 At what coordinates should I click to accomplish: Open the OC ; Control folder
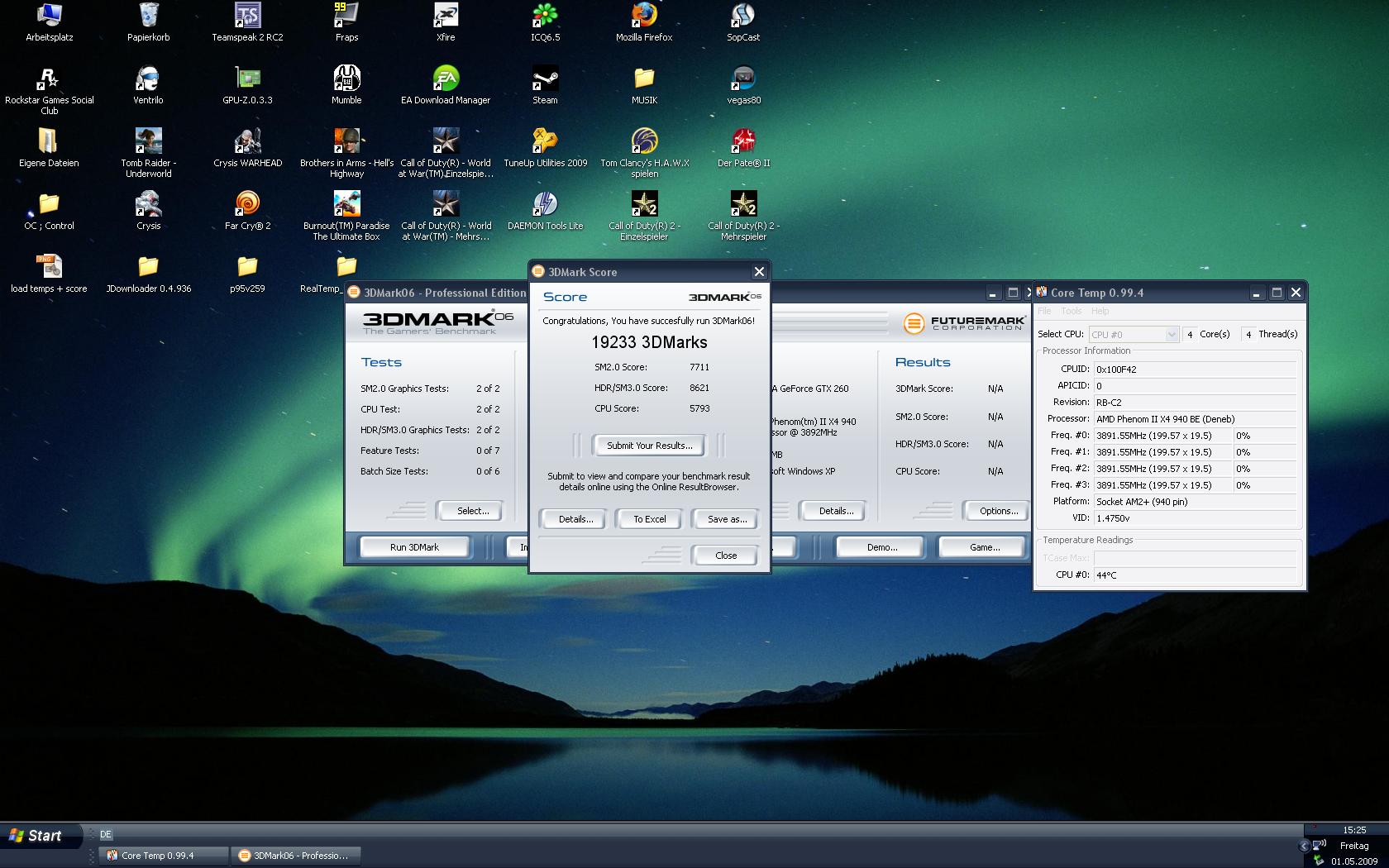tap(49, 210)
